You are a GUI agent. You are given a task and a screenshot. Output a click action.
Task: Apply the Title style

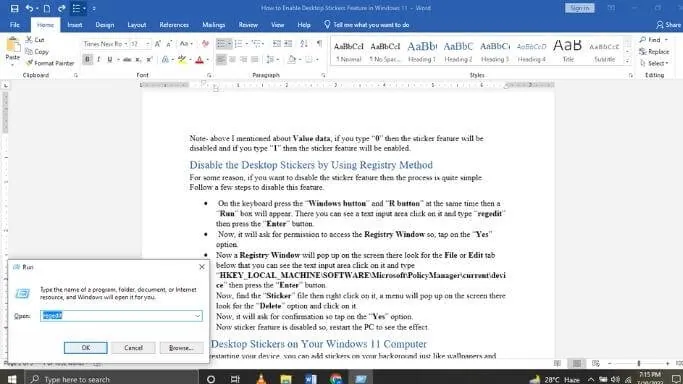[568, 51]
